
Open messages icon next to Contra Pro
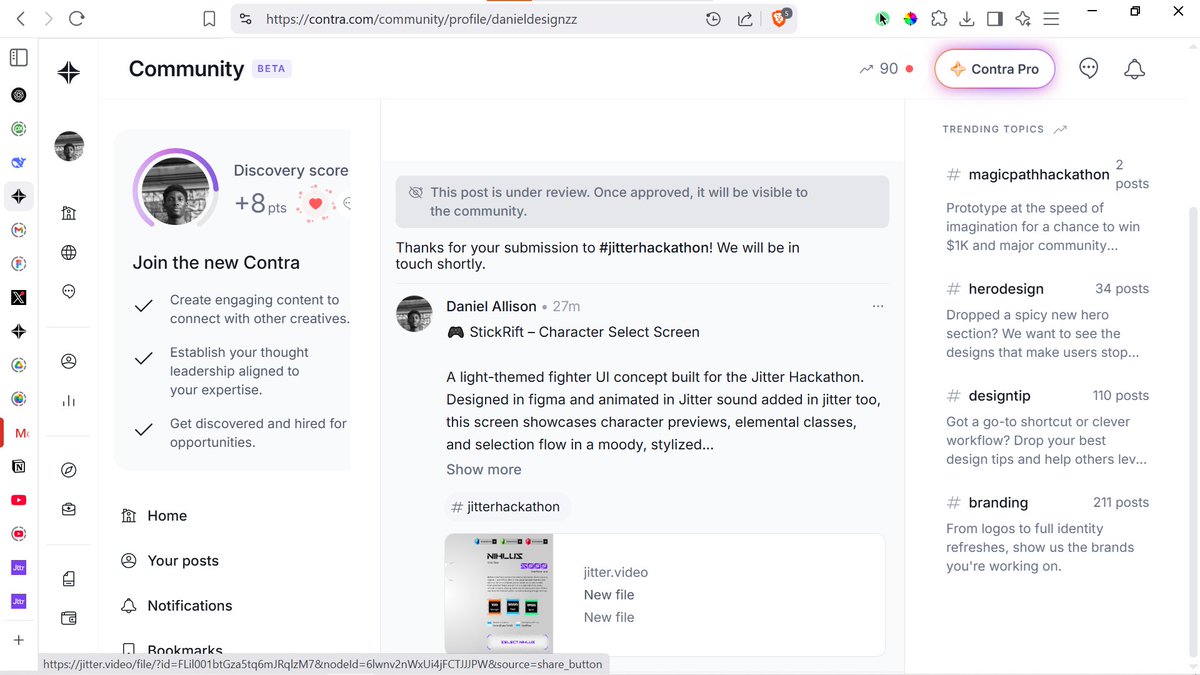click(1089, 69)
